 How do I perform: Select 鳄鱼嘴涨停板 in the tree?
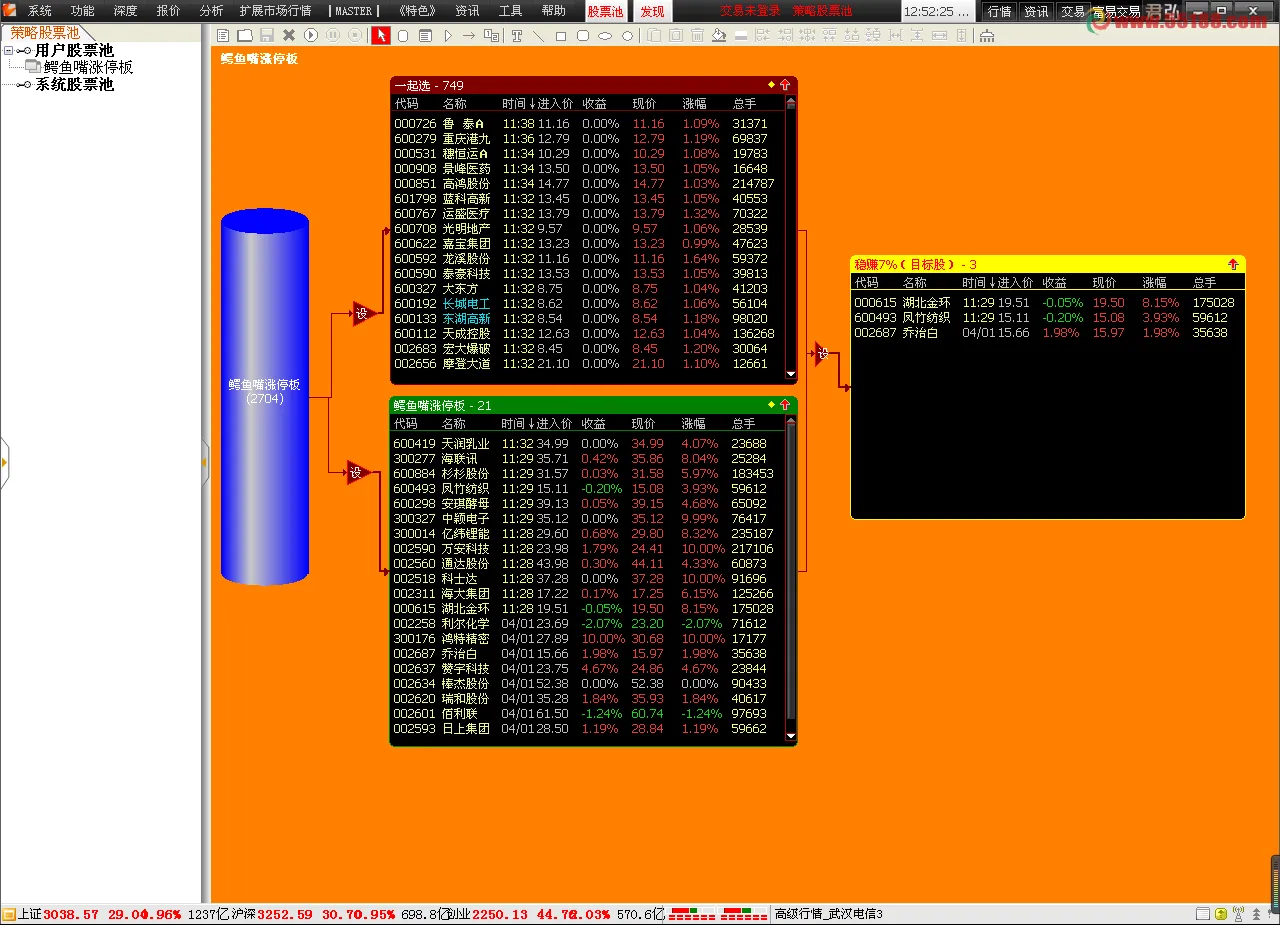pyautogui.click(x=88, y=67)
